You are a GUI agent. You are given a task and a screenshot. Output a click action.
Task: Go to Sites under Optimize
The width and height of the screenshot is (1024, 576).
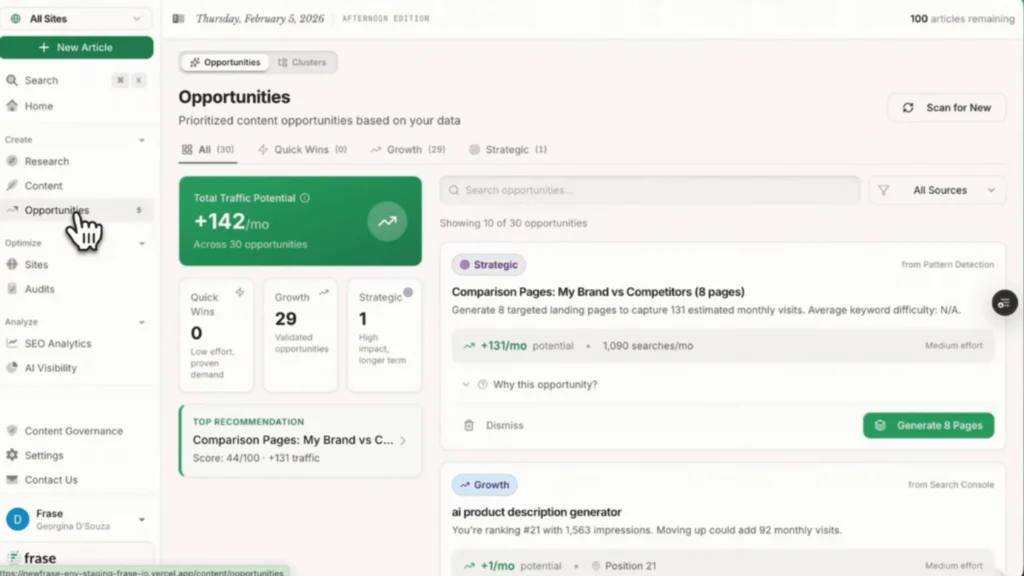coord(37,264)
